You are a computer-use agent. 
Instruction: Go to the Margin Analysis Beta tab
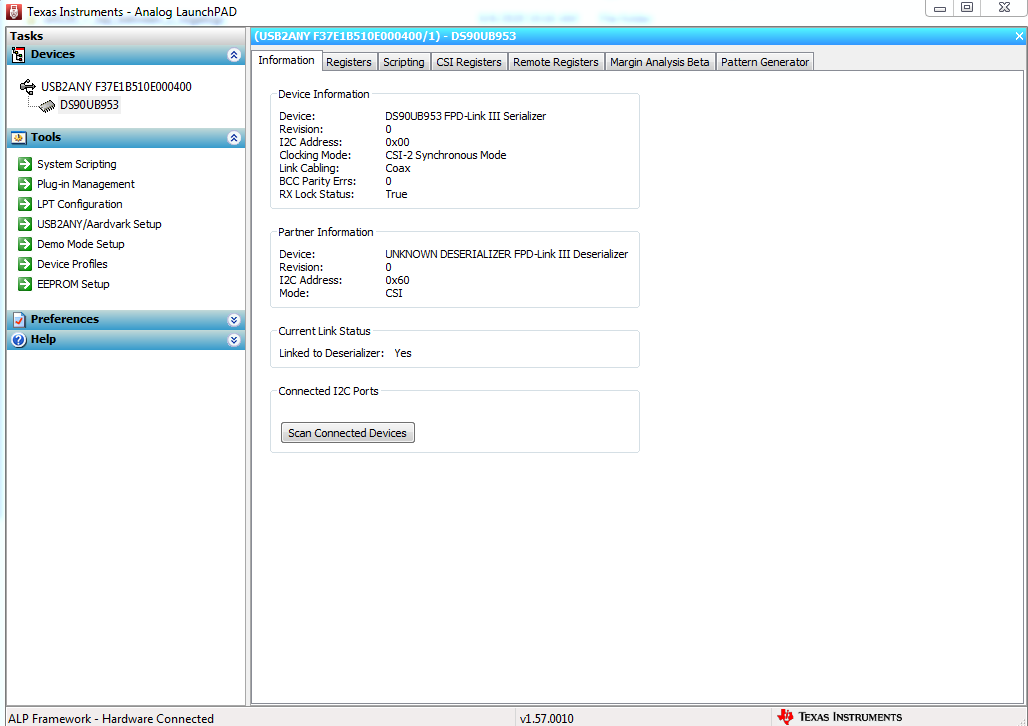click(660, 62)
